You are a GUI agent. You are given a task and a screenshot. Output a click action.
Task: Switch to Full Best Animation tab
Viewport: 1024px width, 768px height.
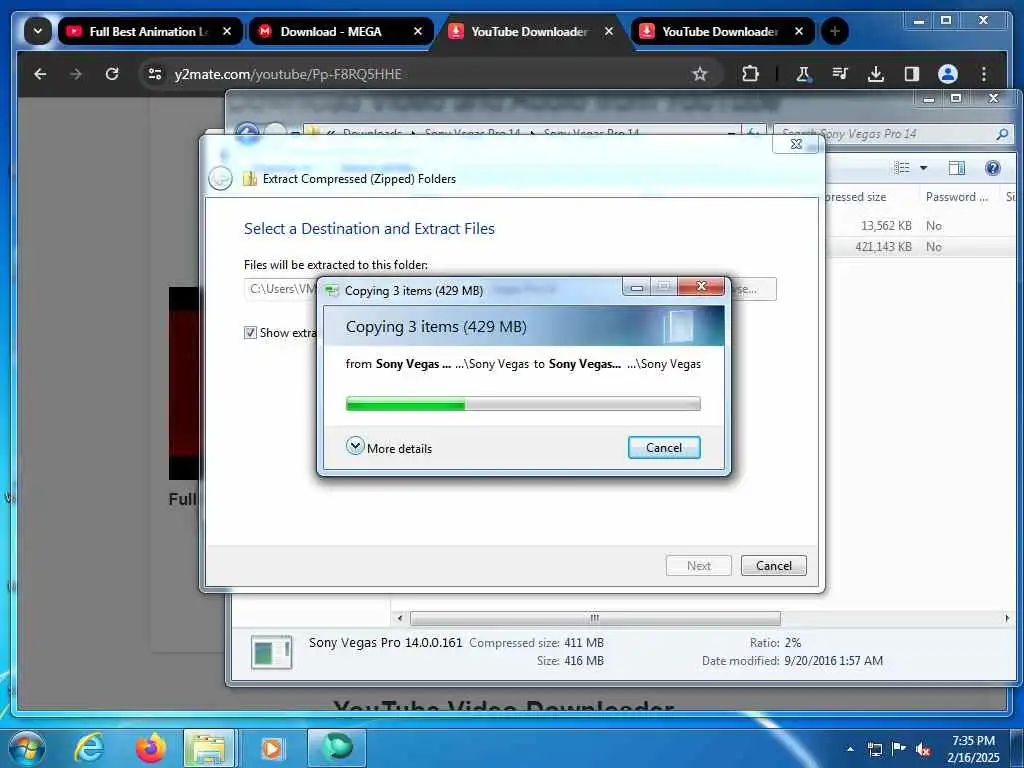(150, 31)
